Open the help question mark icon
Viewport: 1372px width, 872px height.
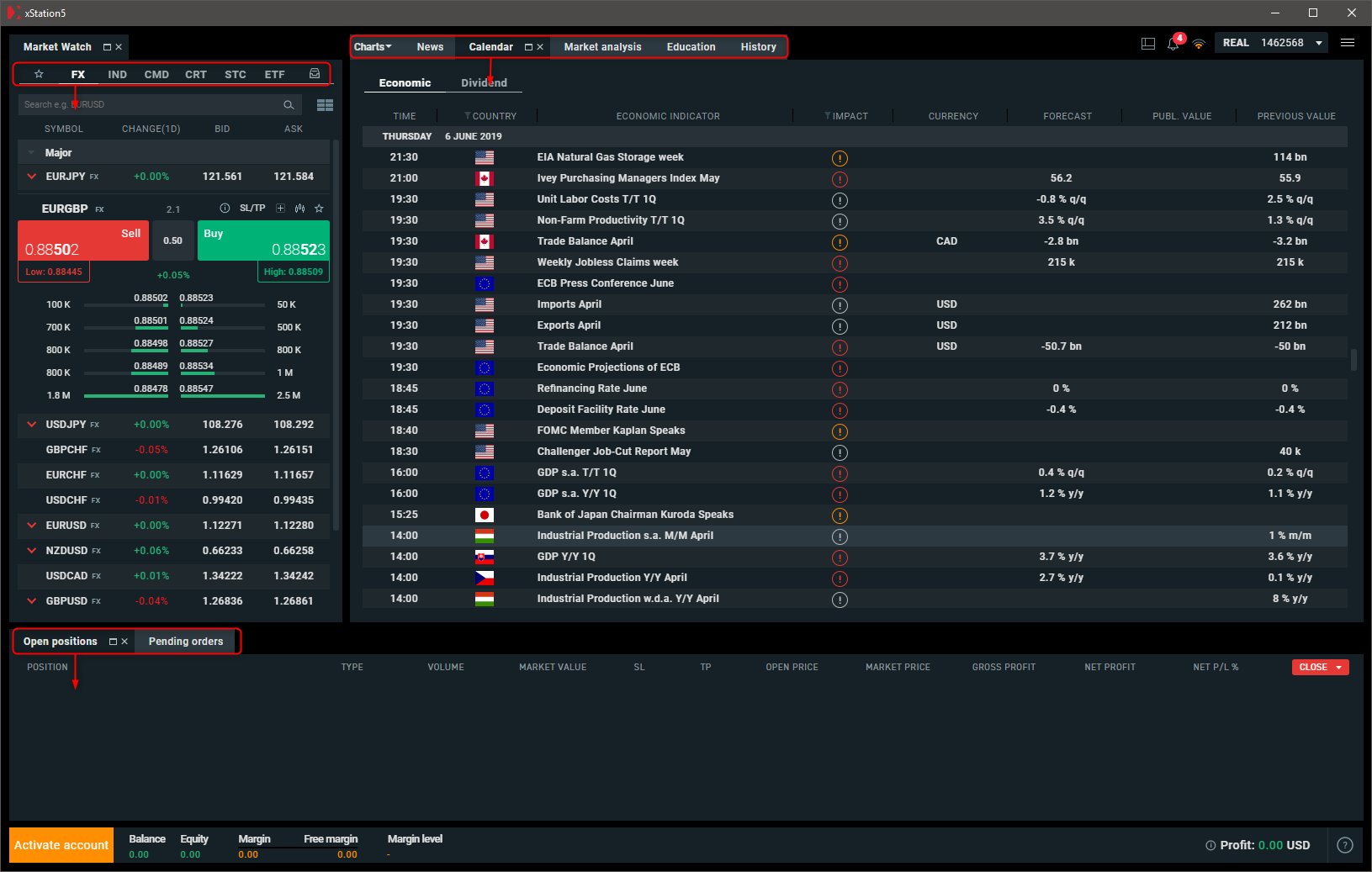coord(1345,845)
